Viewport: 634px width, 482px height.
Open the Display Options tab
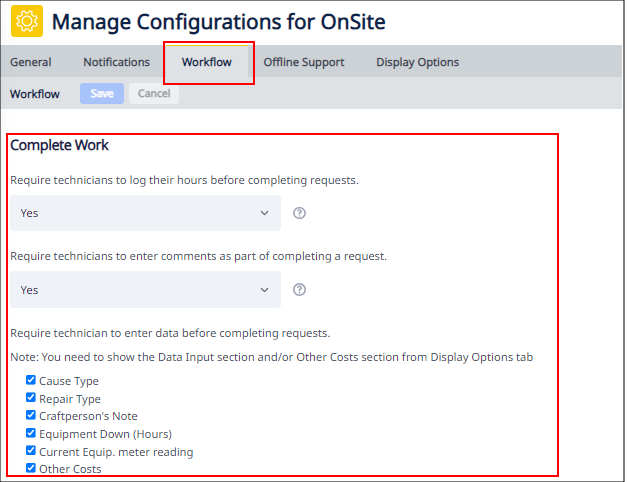417,62
